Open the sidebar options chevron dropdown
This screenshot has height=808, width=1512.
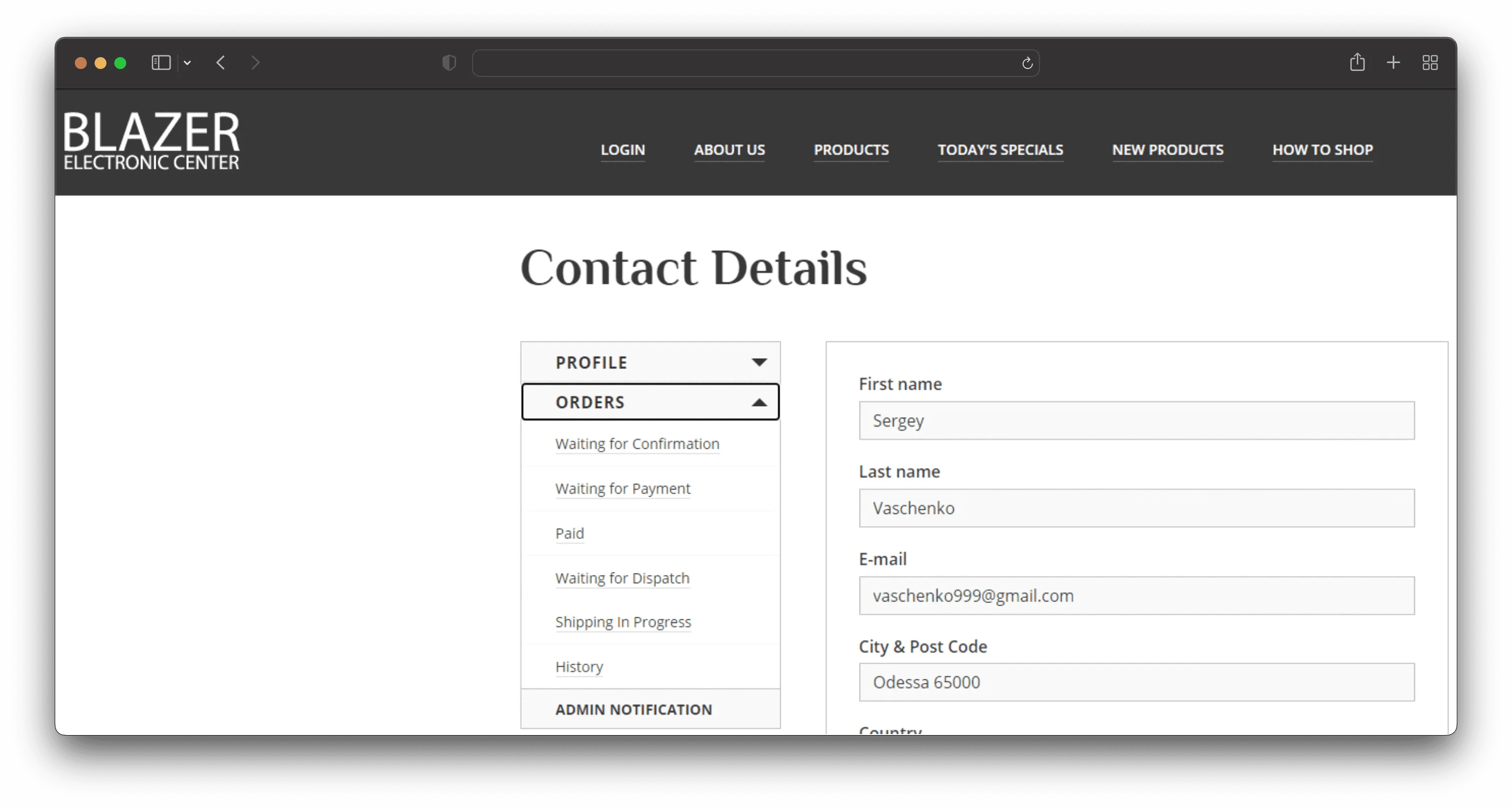(187, 63)
